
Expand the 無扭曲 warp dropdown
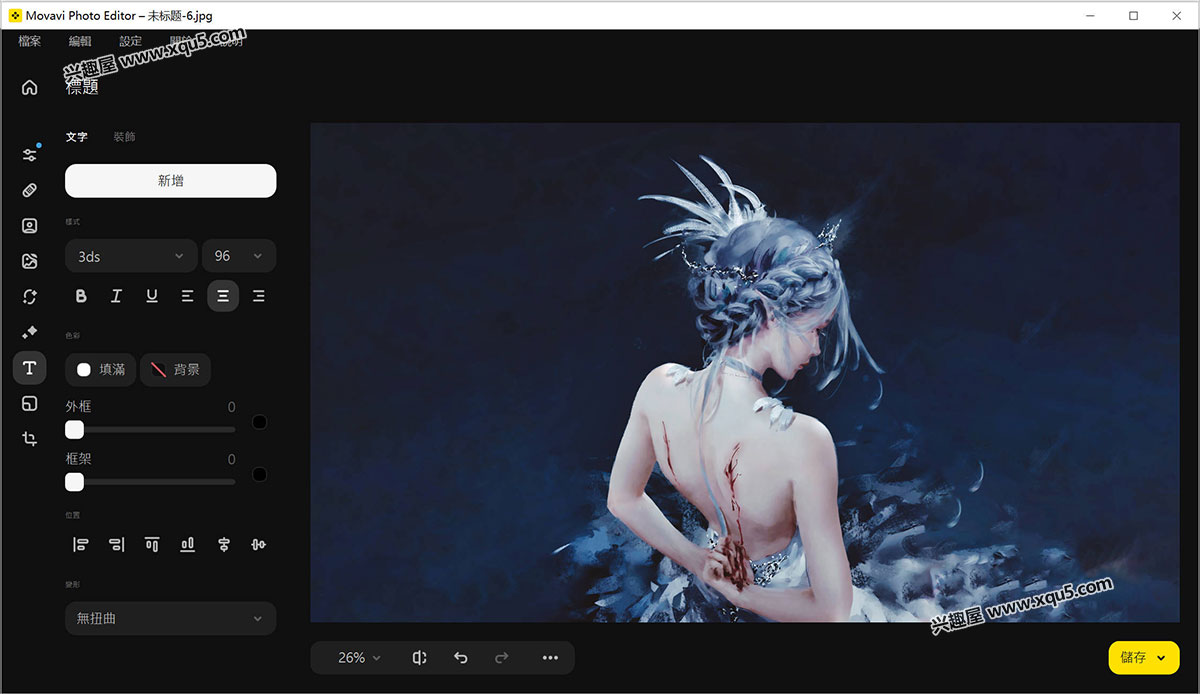tap(170, 618)
